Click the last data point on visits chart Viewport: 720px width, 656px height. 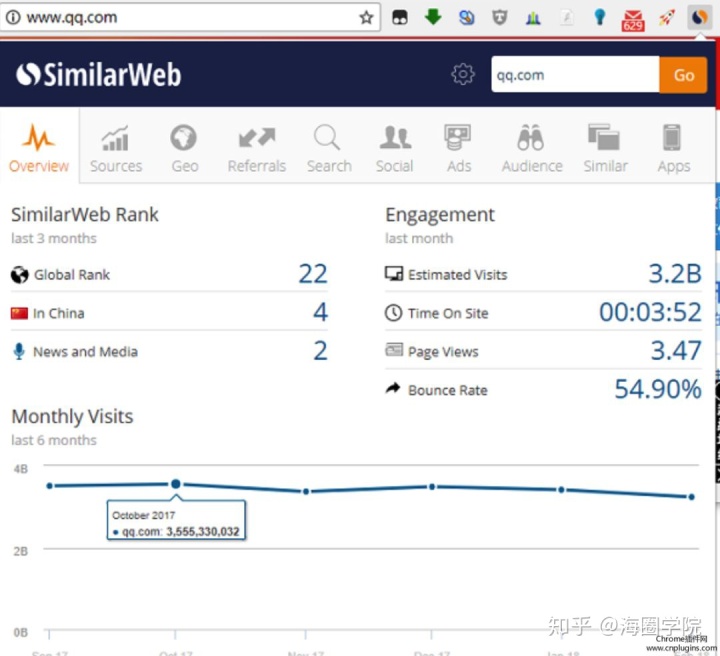point(692,497)
